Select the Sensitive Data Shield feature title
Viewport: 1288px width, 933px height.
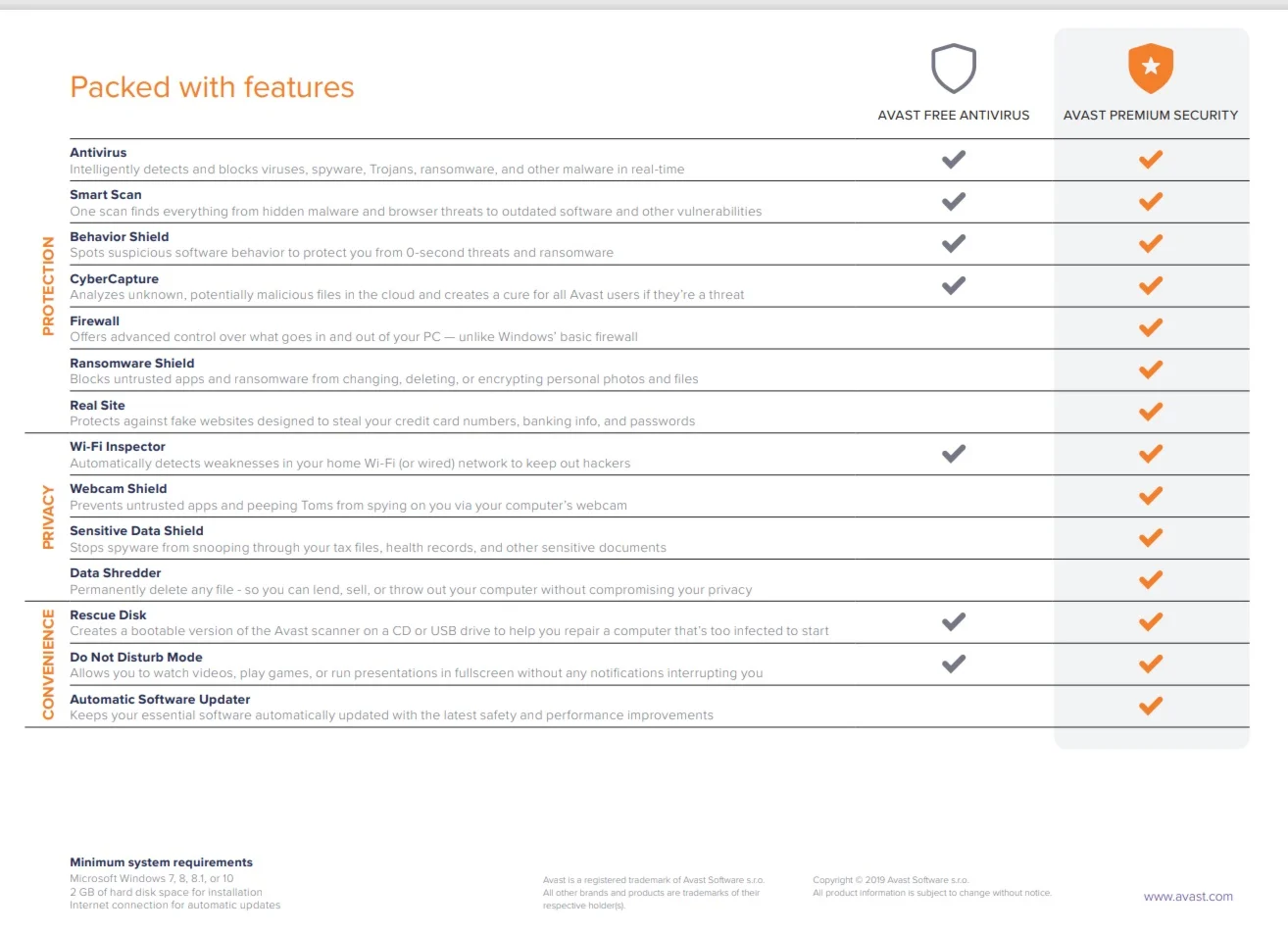coord(136,531)
